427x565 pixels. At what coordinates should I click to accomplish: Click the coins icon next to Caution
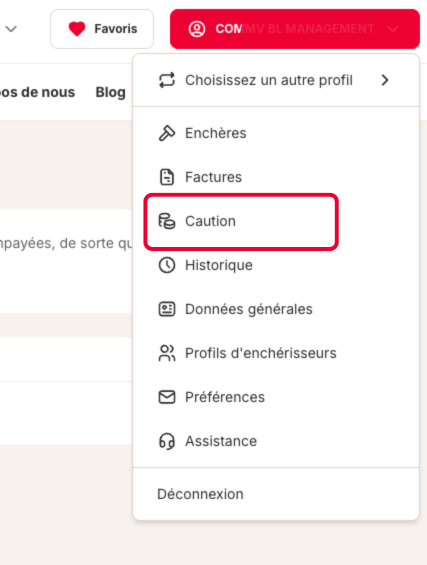(x=167, y=221)
